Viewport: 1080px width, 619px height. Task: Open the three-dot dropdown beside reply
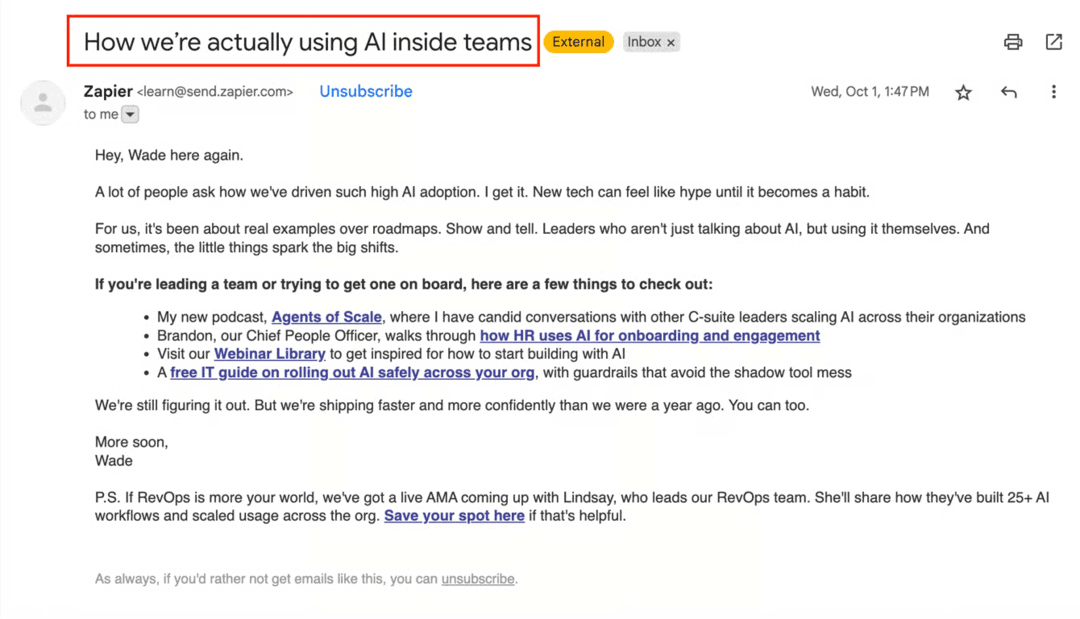(x=1053, y=91)
